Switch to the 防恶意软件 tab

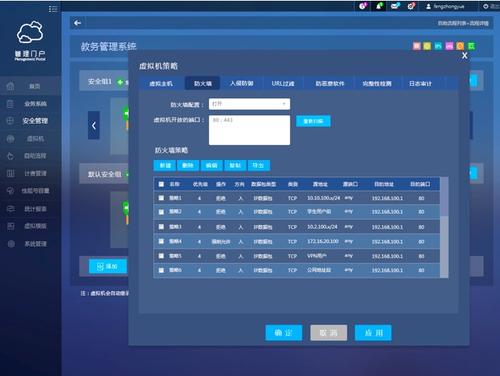[330, 84]
